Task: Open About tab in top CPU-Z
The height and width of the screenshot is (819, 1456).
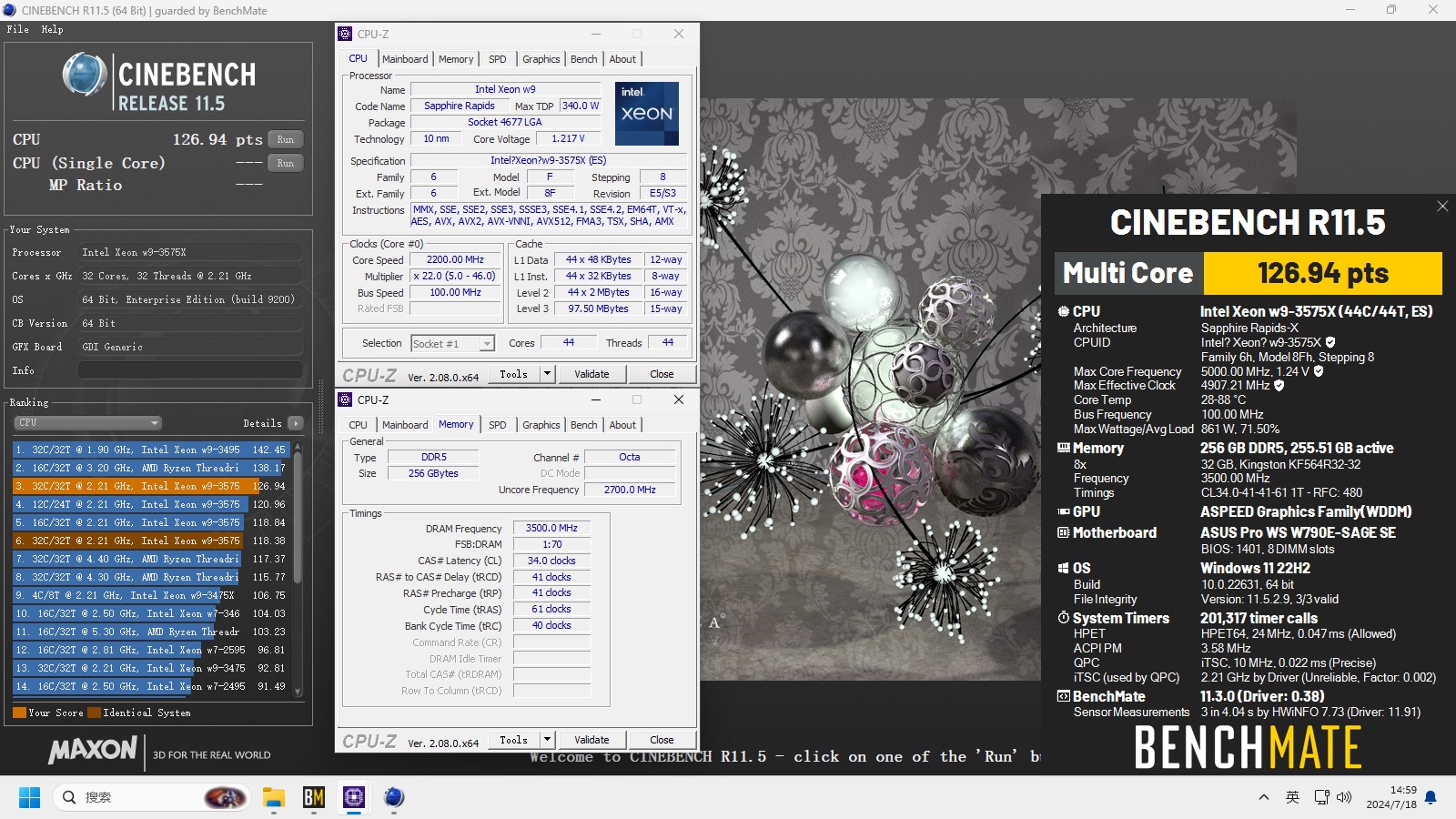Action: tap(622, 59)
